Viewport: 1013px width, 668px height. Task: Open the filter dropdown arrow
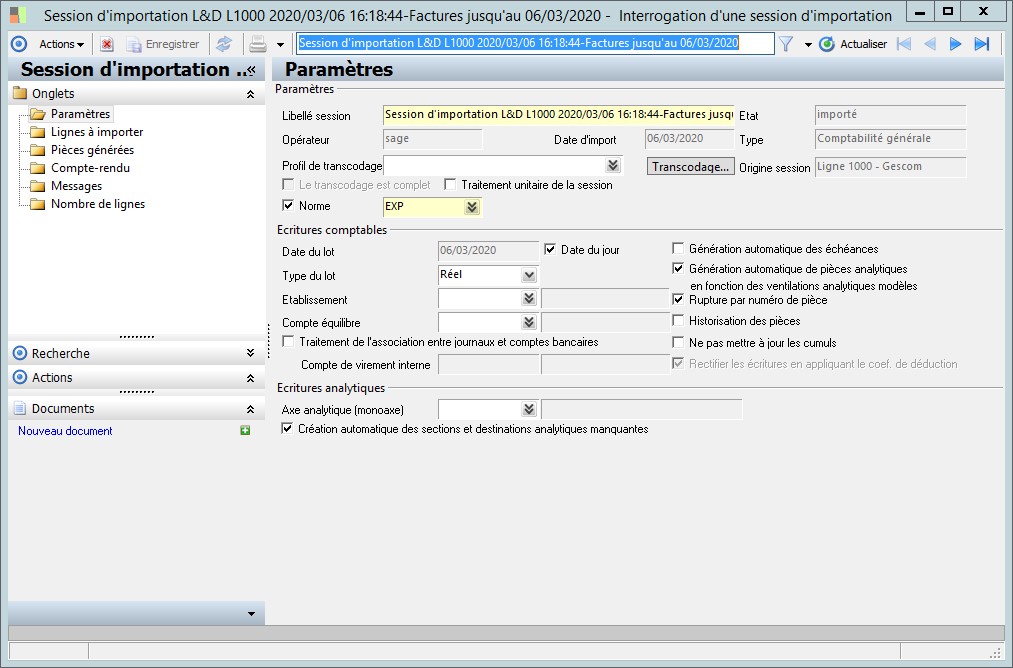808,45
